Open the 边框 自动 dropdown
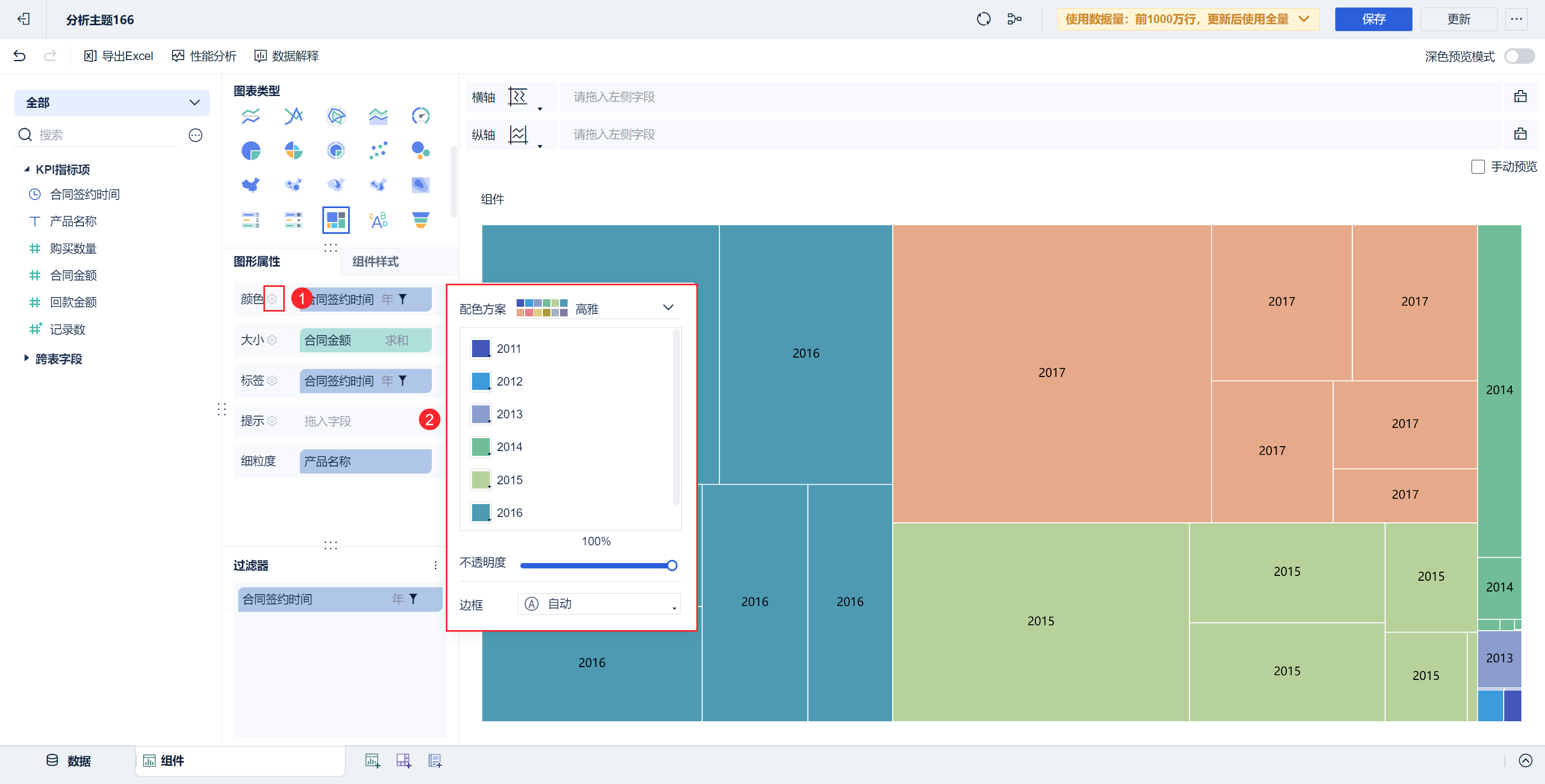This screenshot has width=1545, height=784. point(599,604)
